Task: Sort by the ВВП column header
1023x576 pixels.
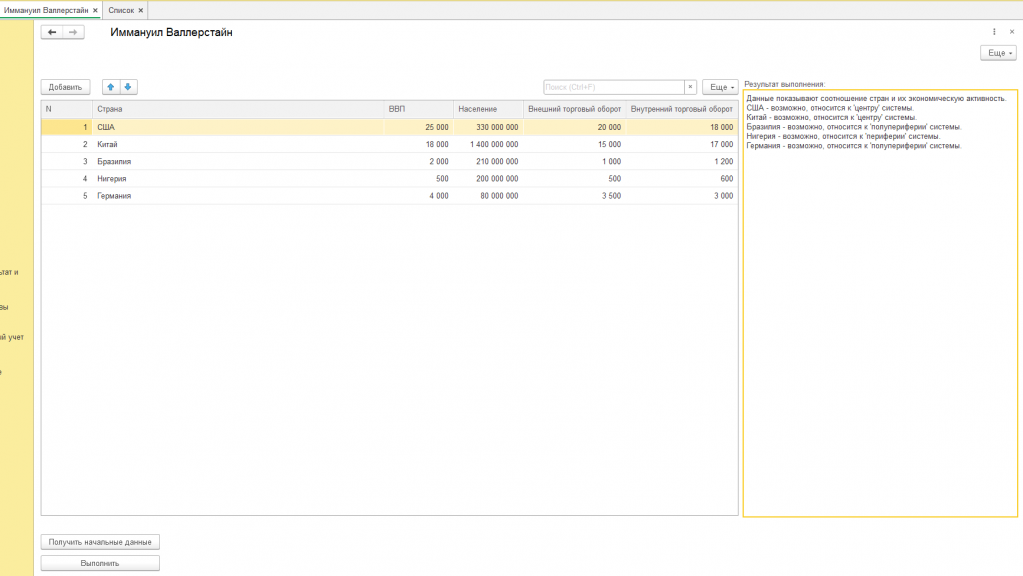Action: pyautogui.click(x=418, y=109)
